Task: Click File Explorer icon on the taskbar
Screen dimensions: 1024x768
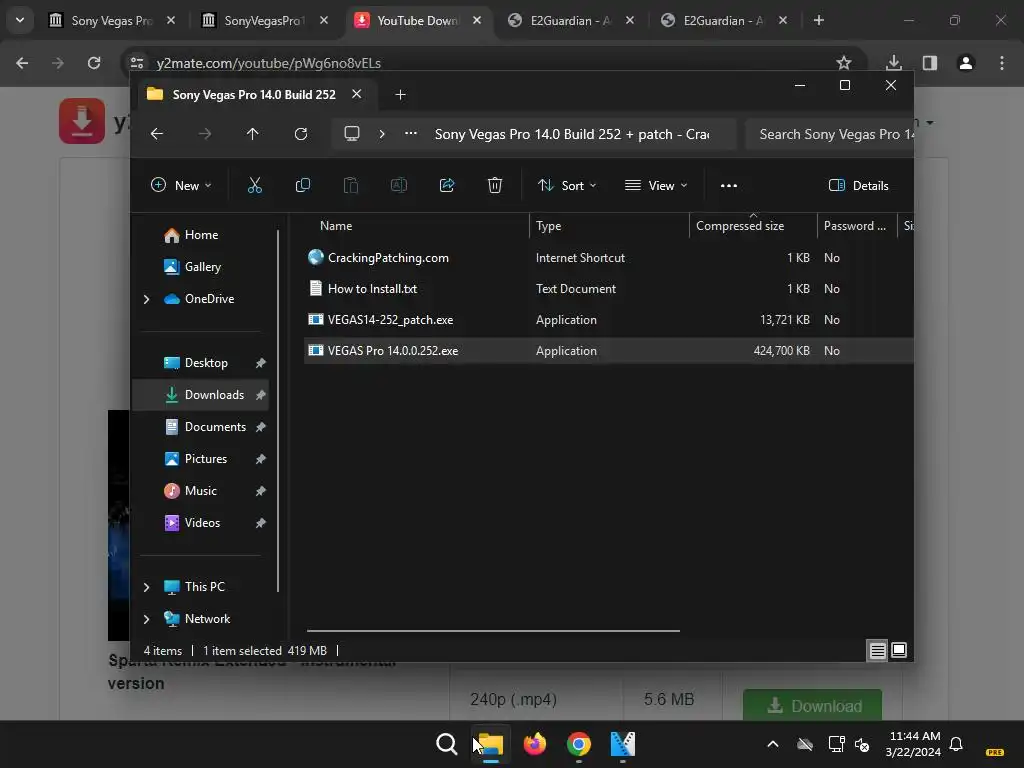Action: click(490, 744)
